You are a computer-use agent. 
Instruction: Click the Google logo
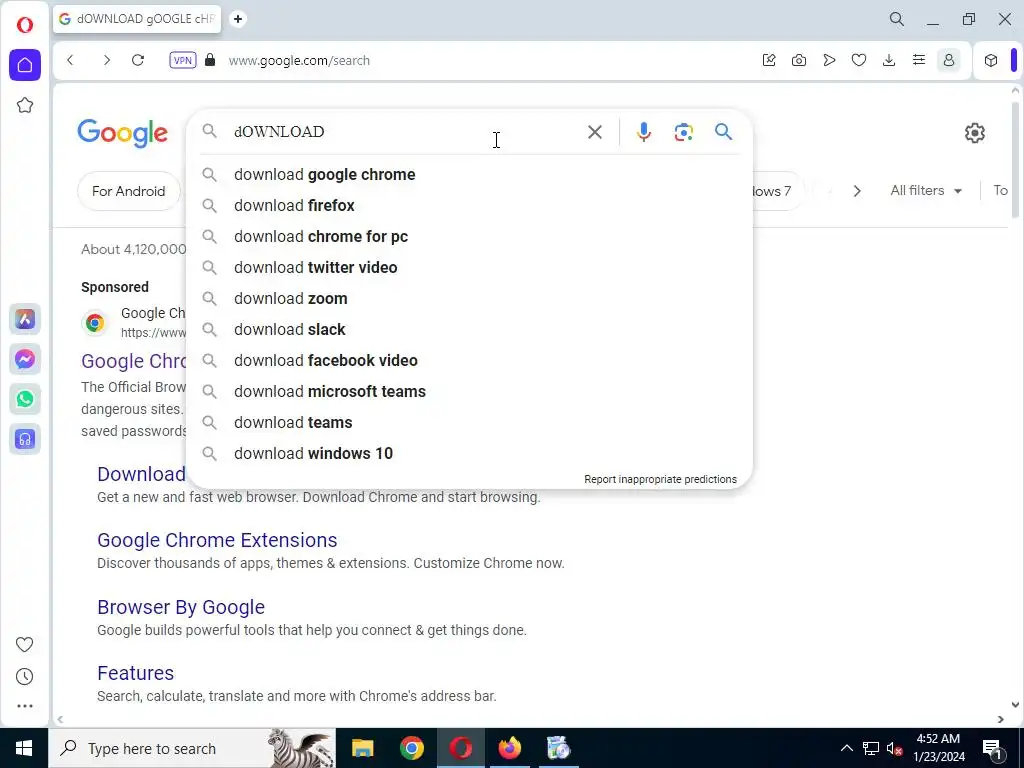(x=123, y=133)
